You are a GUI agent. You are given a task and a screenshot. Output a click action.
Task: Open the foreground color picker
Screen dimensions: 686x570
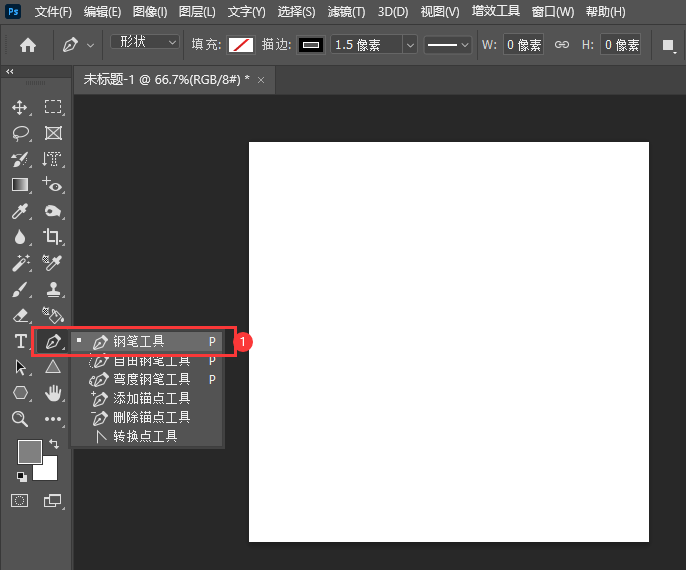pyautogui.click(x=30, y=452)
